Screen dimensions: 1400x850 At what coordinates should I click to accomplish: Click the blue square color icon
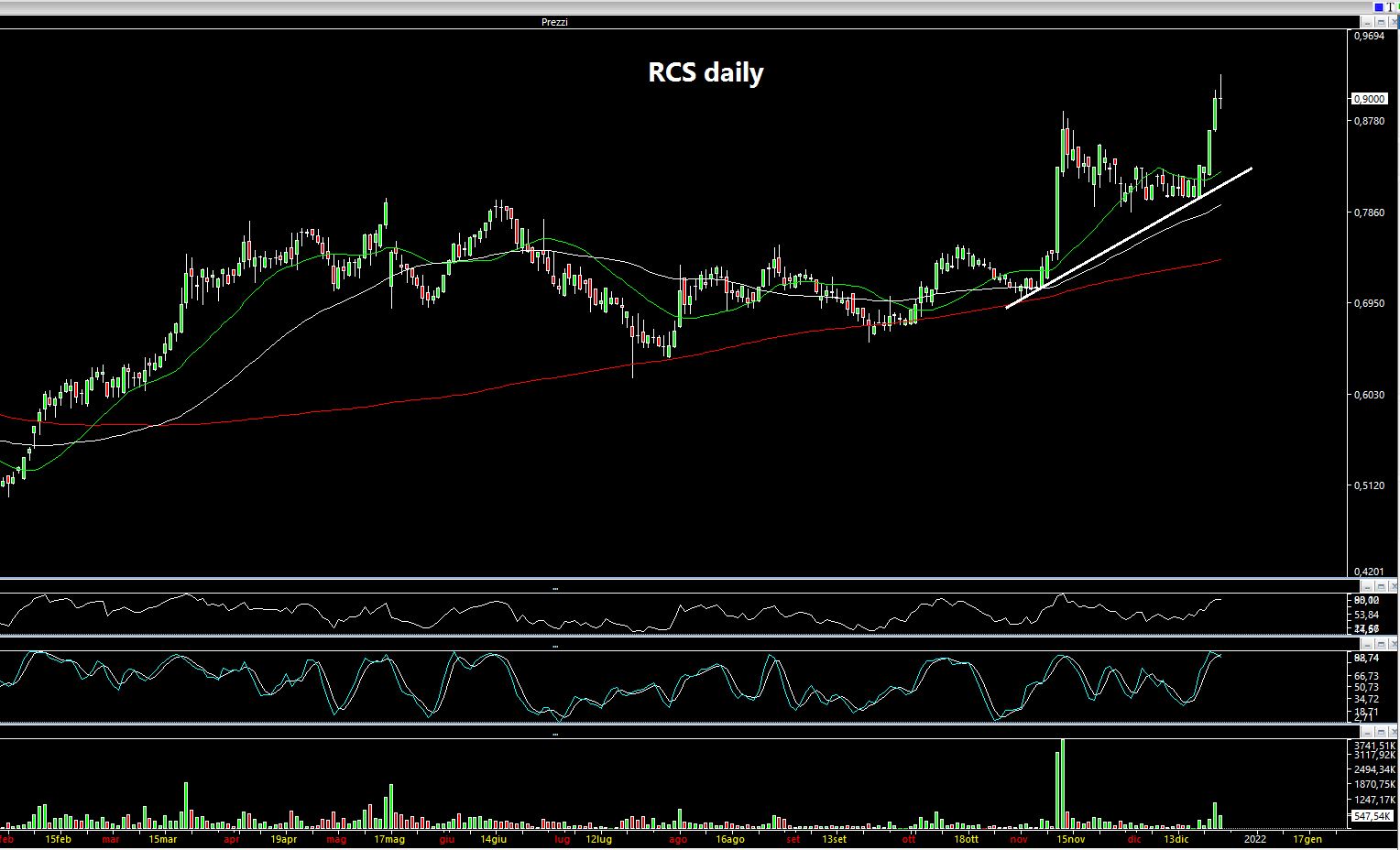[1378, 7]
